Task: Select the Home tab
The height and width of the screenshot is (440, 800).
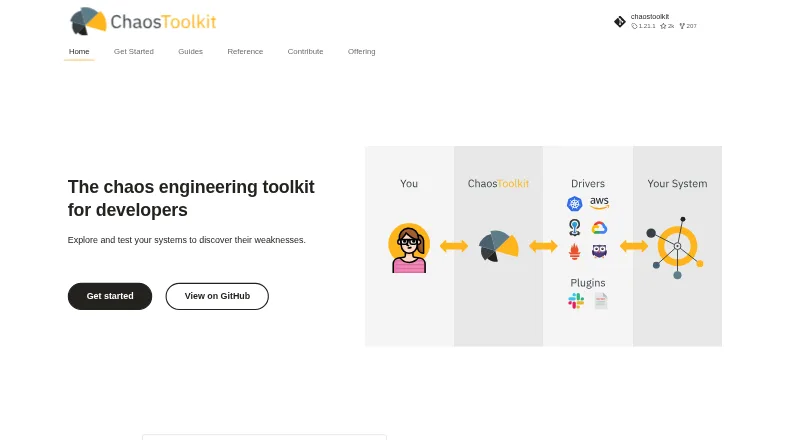Action: pyautogui.click(x=79, y=52)
